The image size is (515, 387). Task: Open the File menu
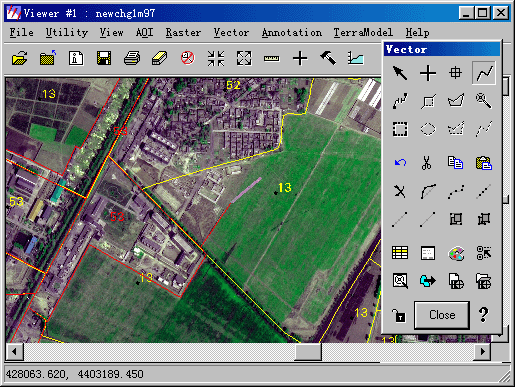click(x=21, y=32)
